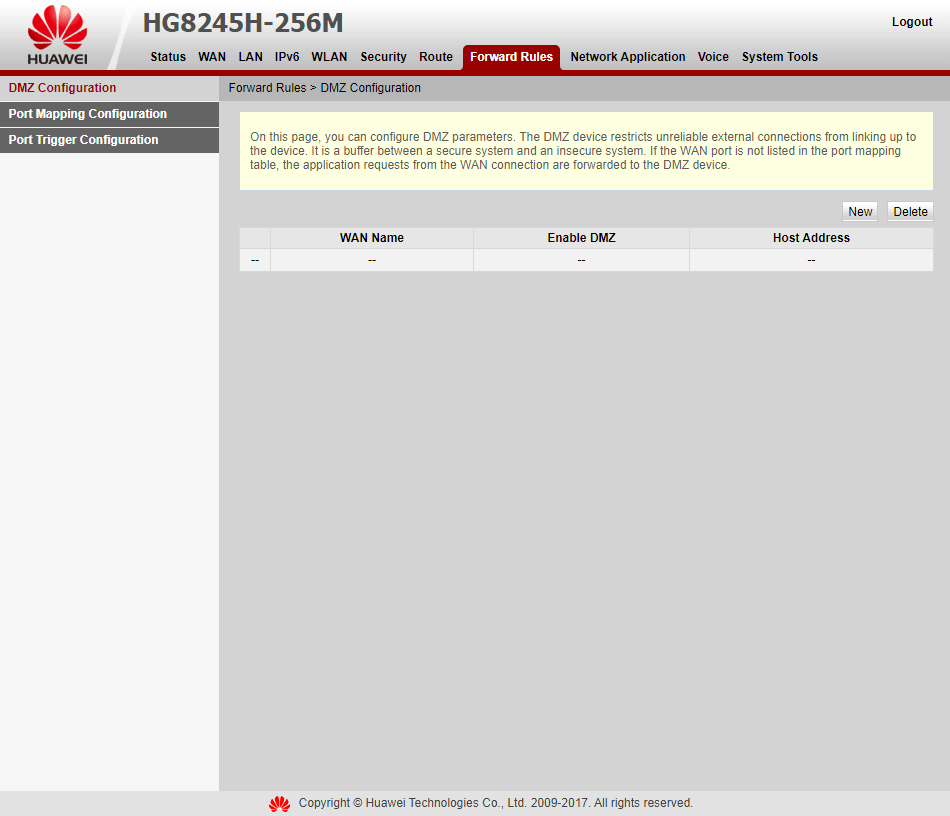
Task: Click the Delete button
Action: (909, 211)
